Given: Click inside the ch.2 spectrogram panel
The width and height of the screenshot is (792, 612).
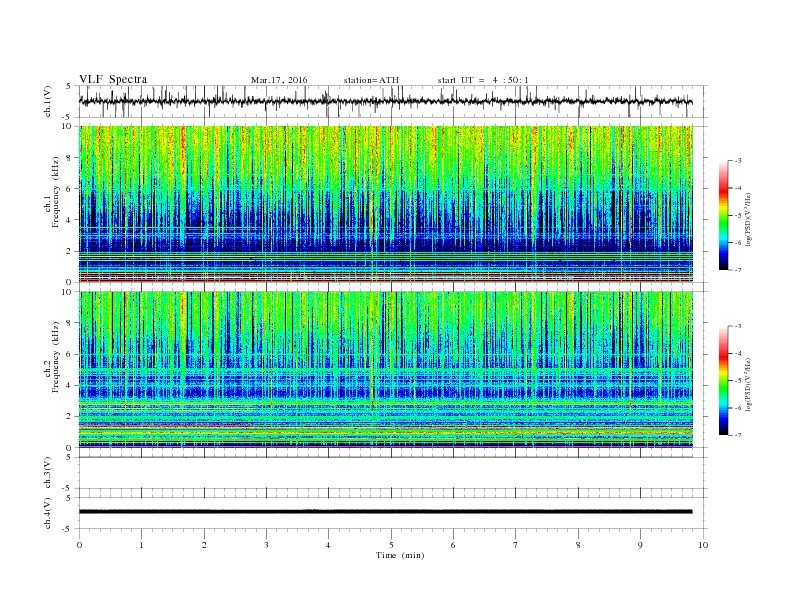Looking at the screenshot, I should coord(385,369).
